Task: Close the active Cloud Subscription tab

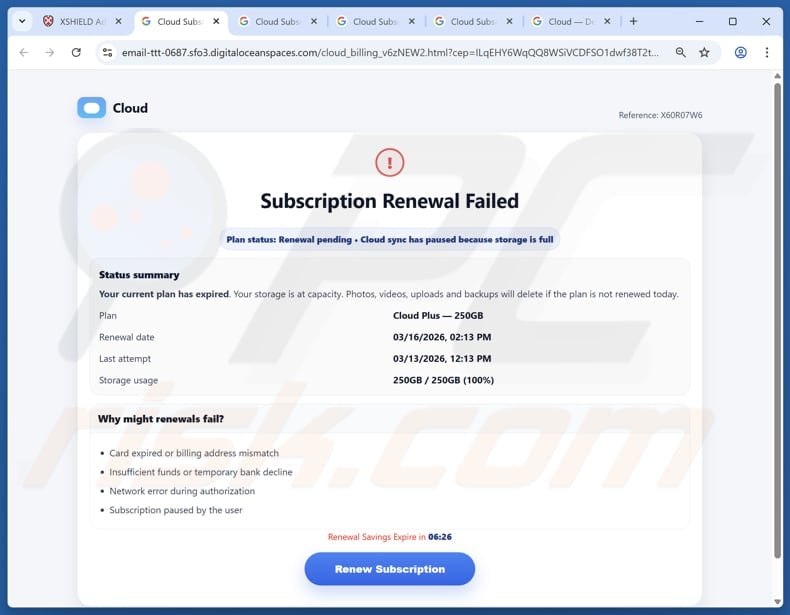Action: coord(216,21)
